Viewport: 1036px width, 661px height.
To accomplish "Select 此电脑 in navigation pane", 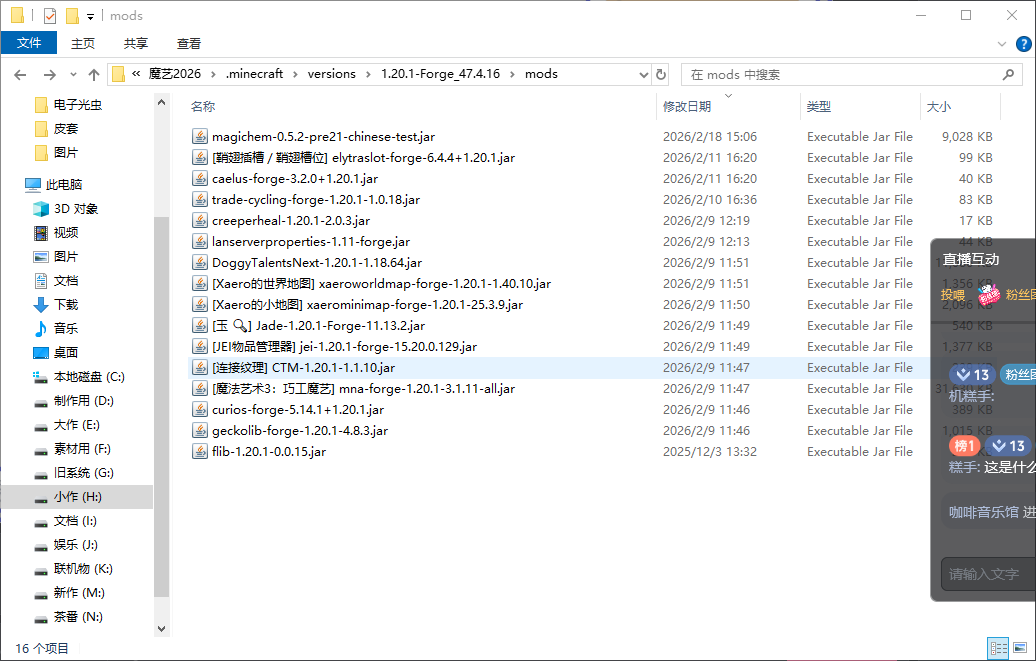I will (63, 184).
